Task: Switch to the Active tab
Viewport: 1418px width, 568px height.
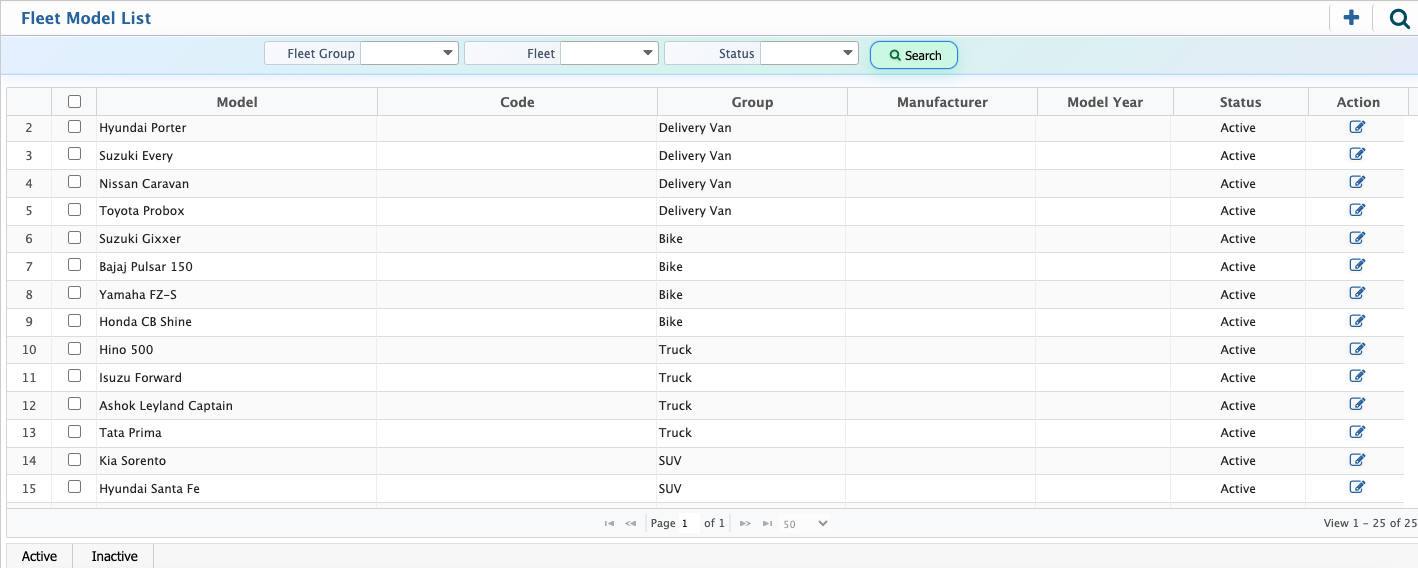Action: pyautogui.click(x=39, y=556)
